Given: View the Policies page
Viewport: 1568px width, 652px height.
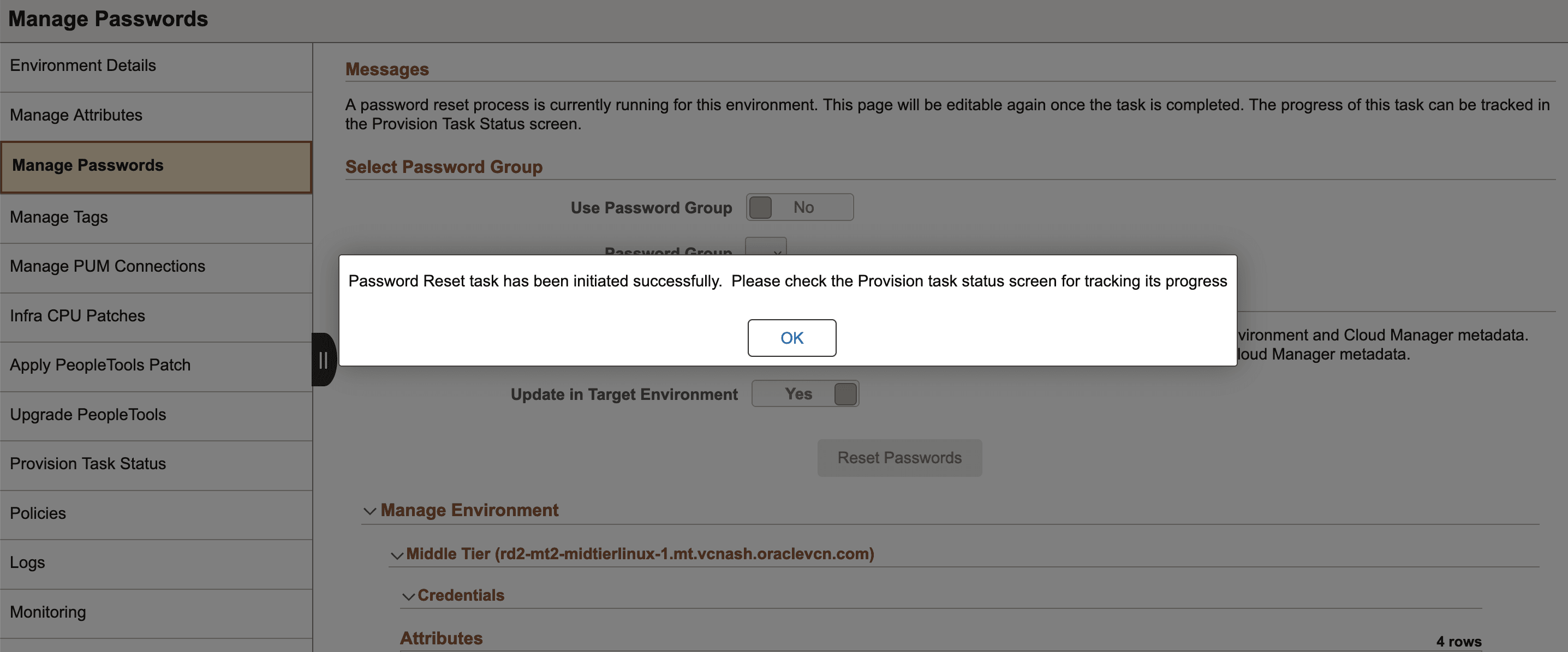Looking at the screenshot, I should click(38, 513).
